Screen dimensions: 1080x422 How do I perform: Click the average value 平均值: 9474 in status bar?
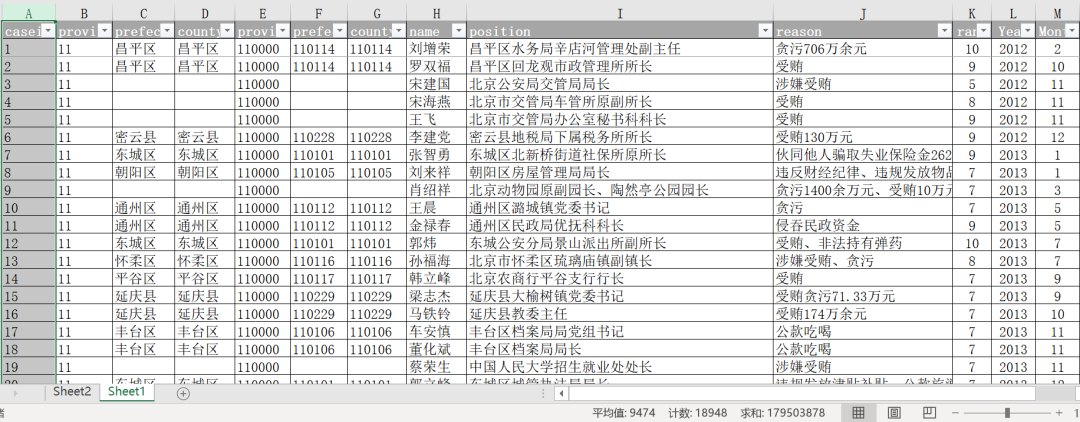tap(624, 413)
